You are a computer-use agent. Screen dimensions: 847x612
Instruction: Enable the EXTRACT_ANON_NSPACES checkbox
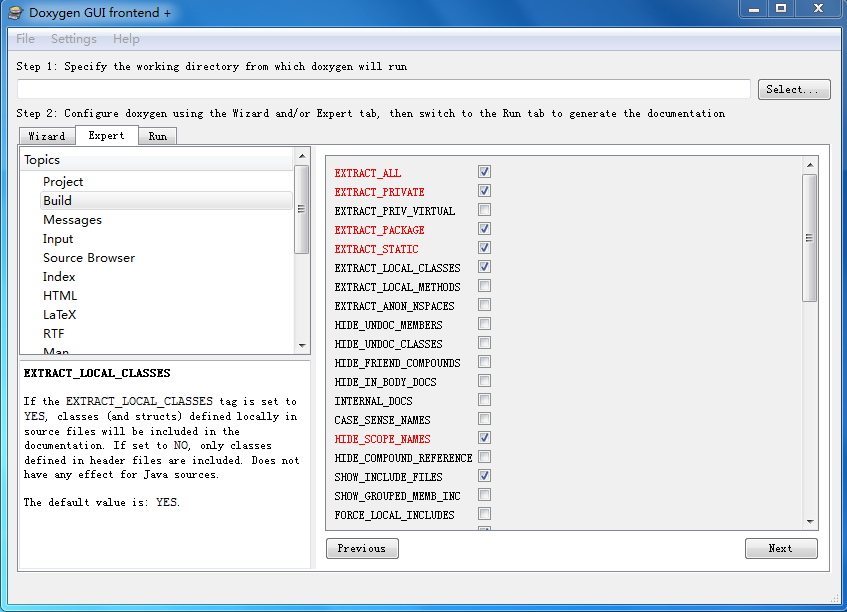point(485,305)
